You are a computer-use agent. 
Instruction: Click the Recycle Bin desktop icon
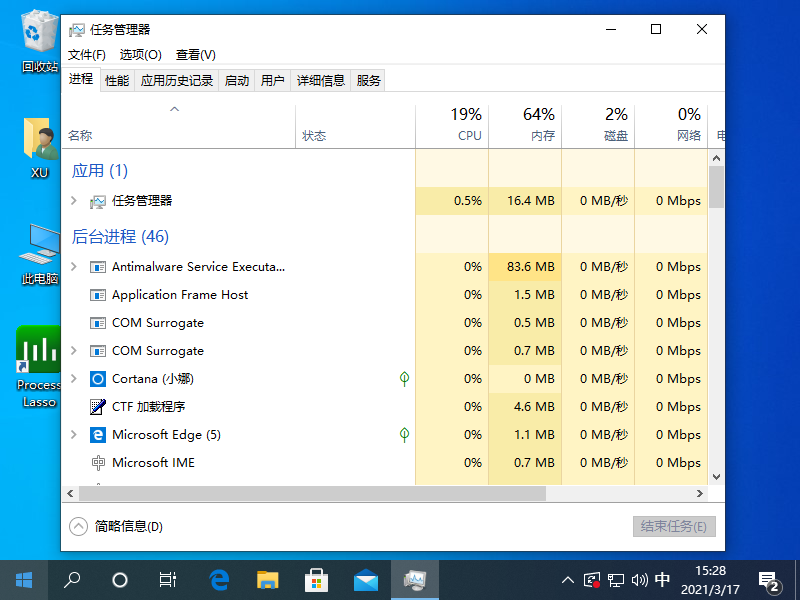point(39,40)
